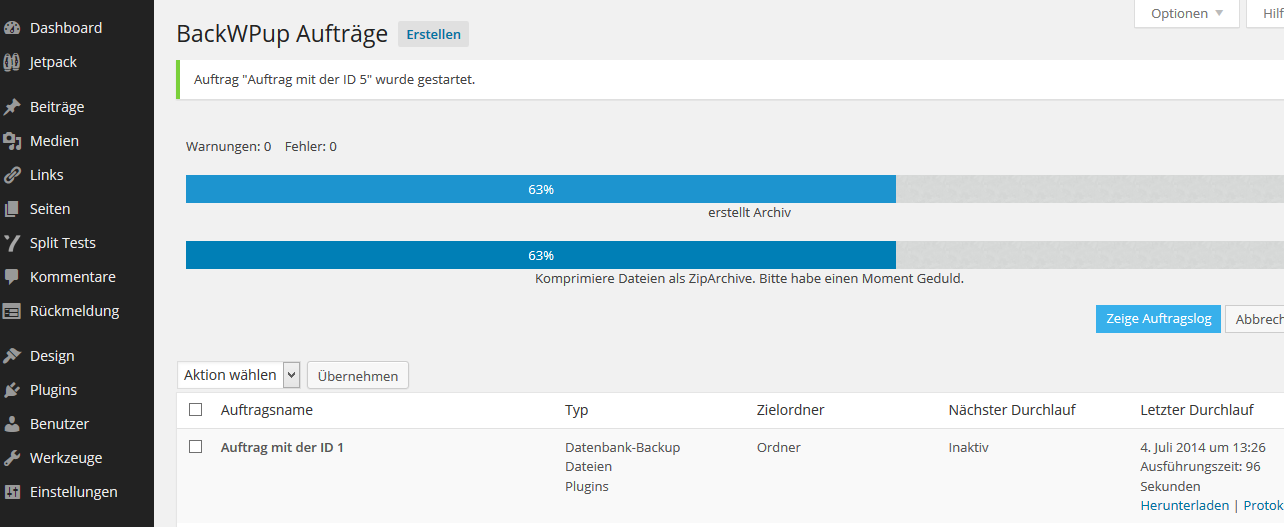Screen dimensions: 1284x527
Task: Click the job started notice message
Action: 334,80
